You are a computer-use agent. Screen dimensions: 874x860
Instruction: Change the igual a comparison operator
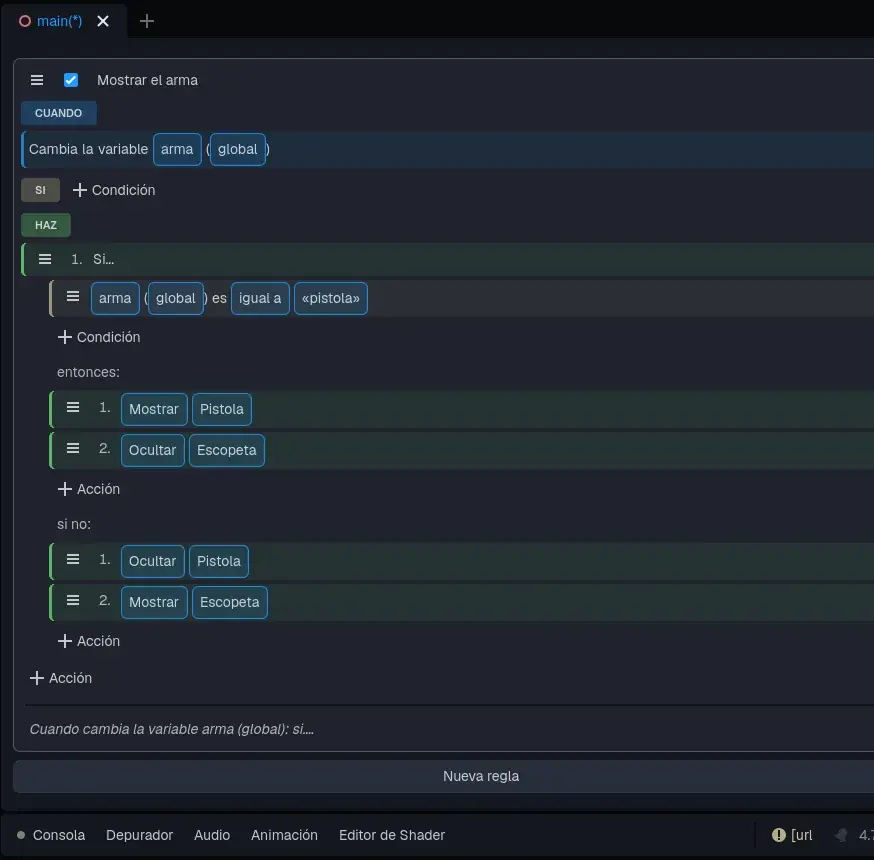(260, 298)
